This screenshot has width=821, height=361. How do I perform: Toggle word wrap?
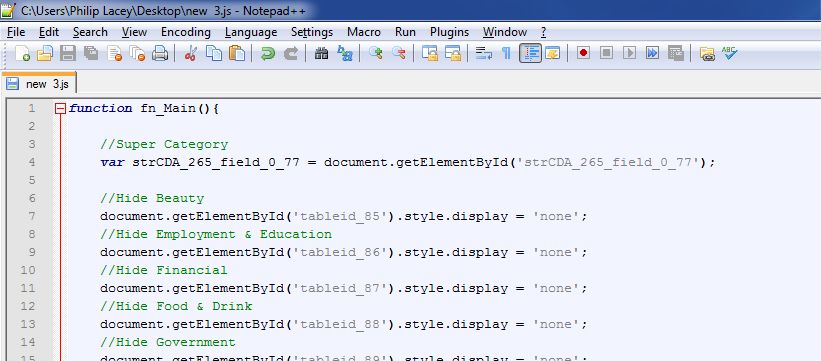[483, 53]
